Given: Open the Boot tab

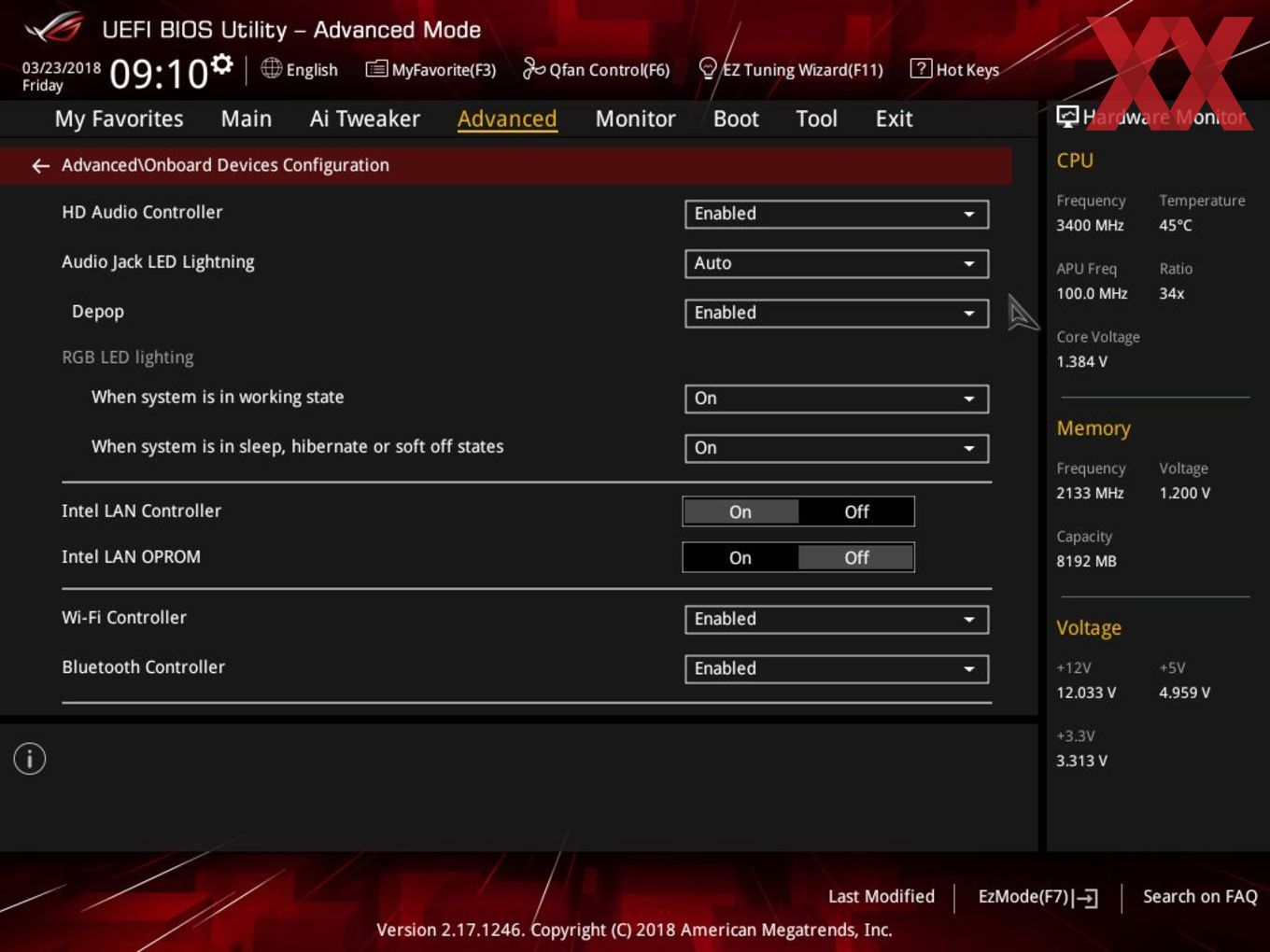Looking at the screenshot, I should 736,119.
